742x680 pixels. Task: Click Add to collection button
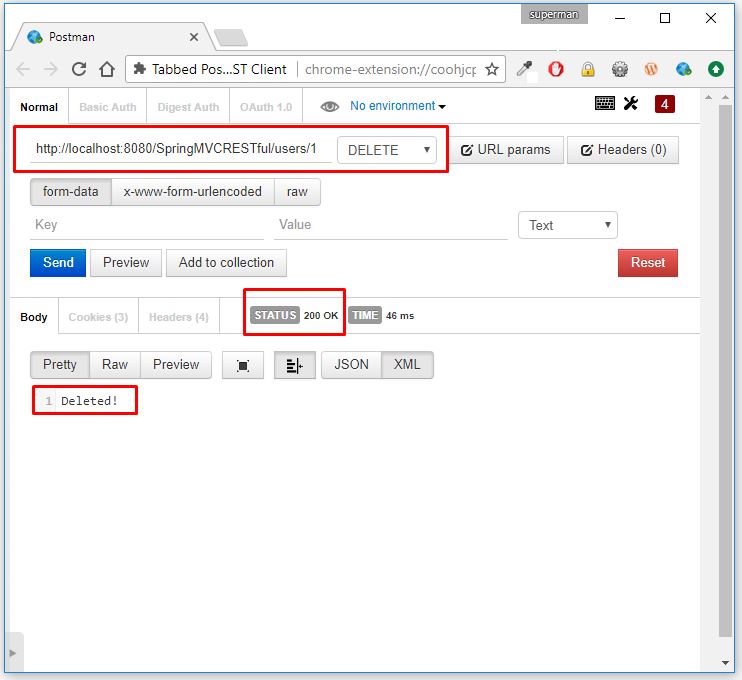coord(226,263)
